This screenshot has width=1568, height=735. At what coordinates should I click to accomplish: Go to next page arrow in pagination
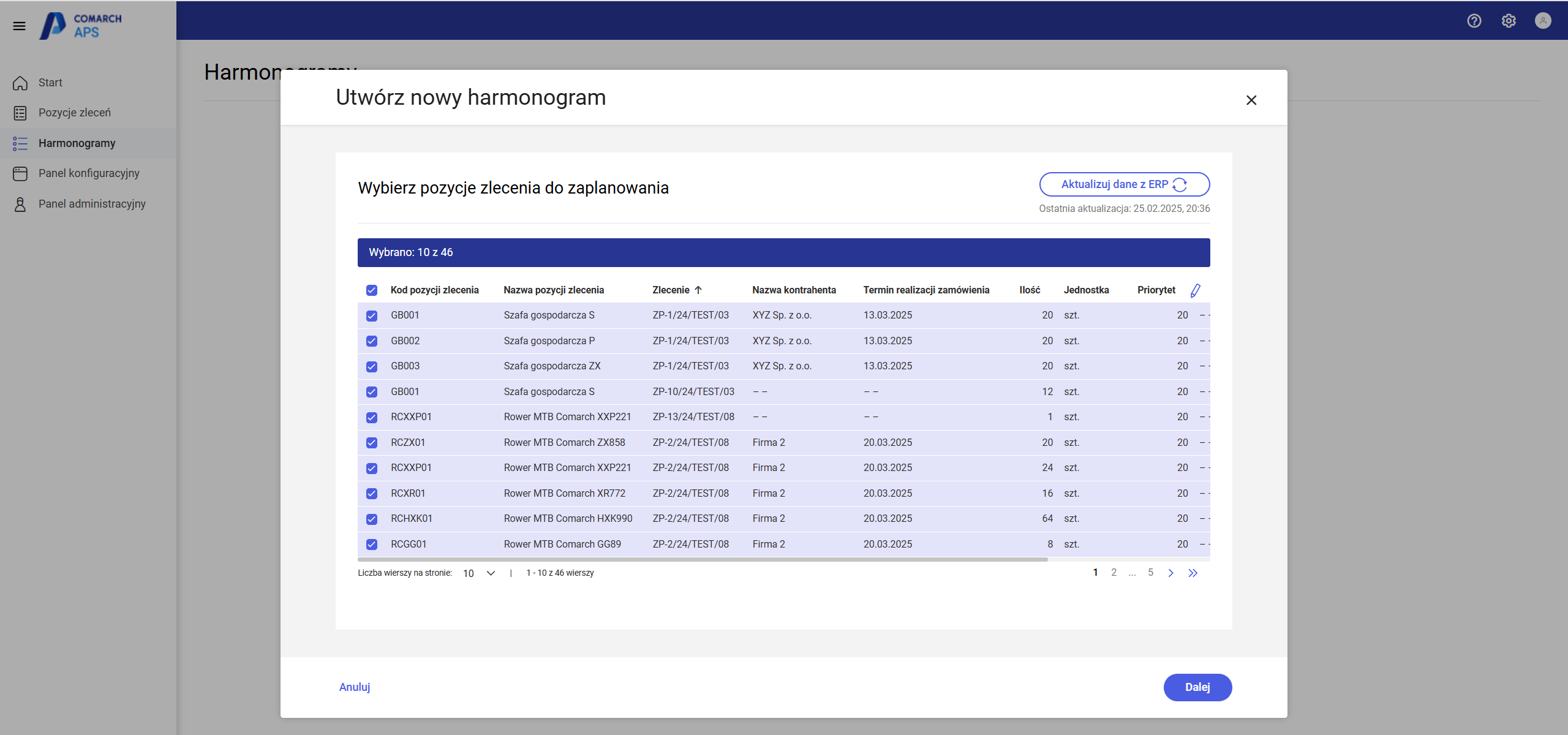(x=1170, y=573)
